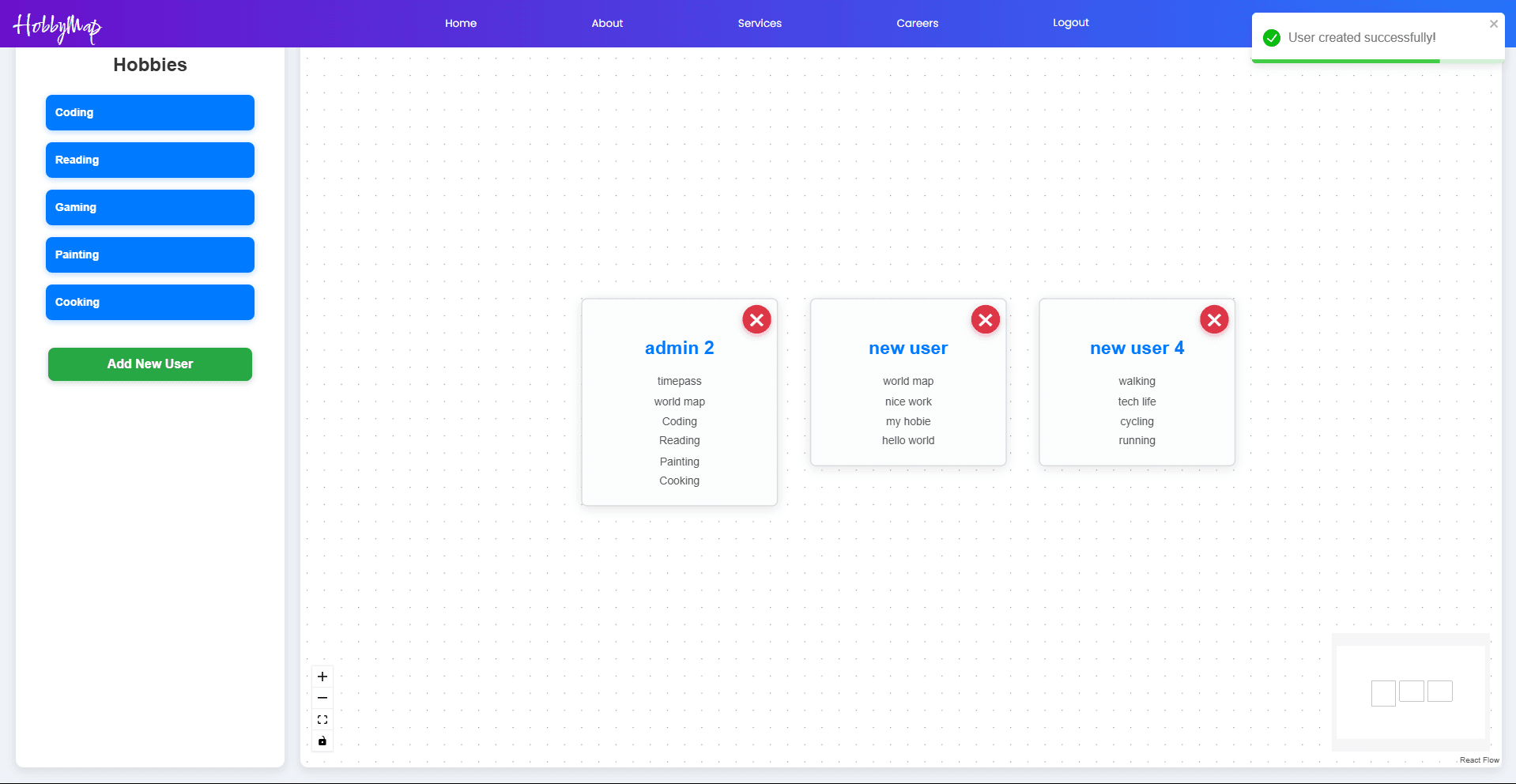Remove the new user card
Image resolution: width=1516 pixels, height=784 pixels.
tap(986, 319)
